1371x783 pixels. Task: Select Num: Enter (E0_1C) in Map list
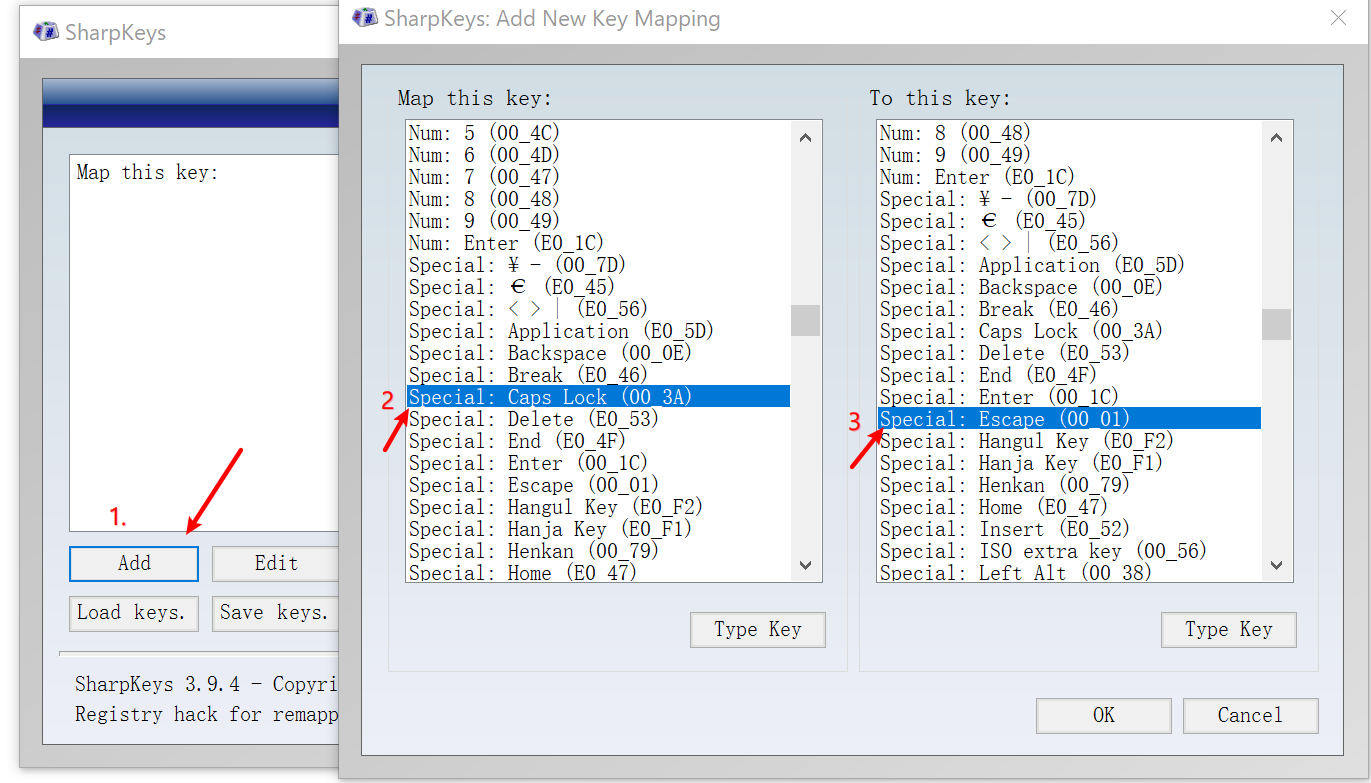click(x=598, y=243)
